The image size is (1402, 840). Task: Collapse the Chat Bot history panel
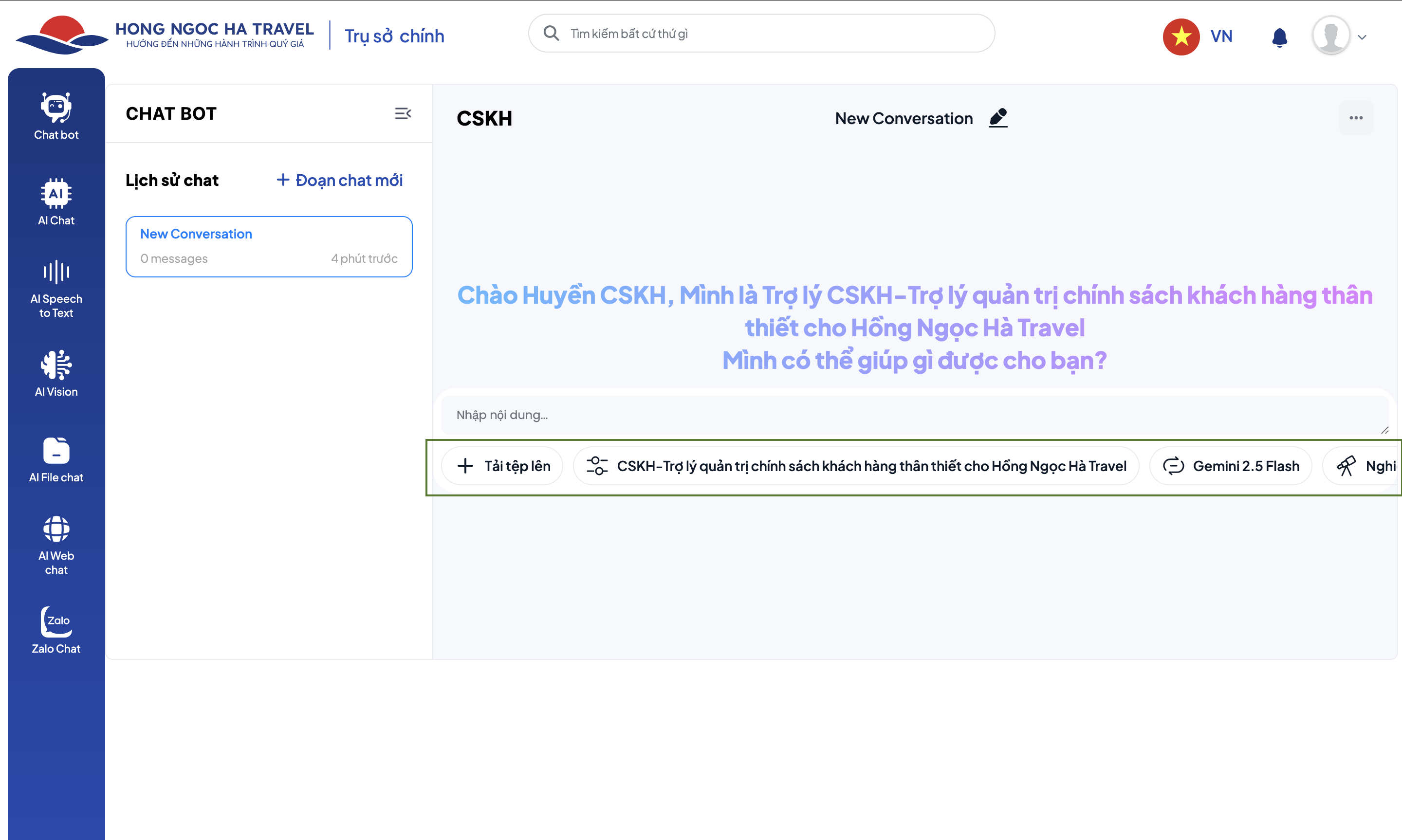[403, 114]
